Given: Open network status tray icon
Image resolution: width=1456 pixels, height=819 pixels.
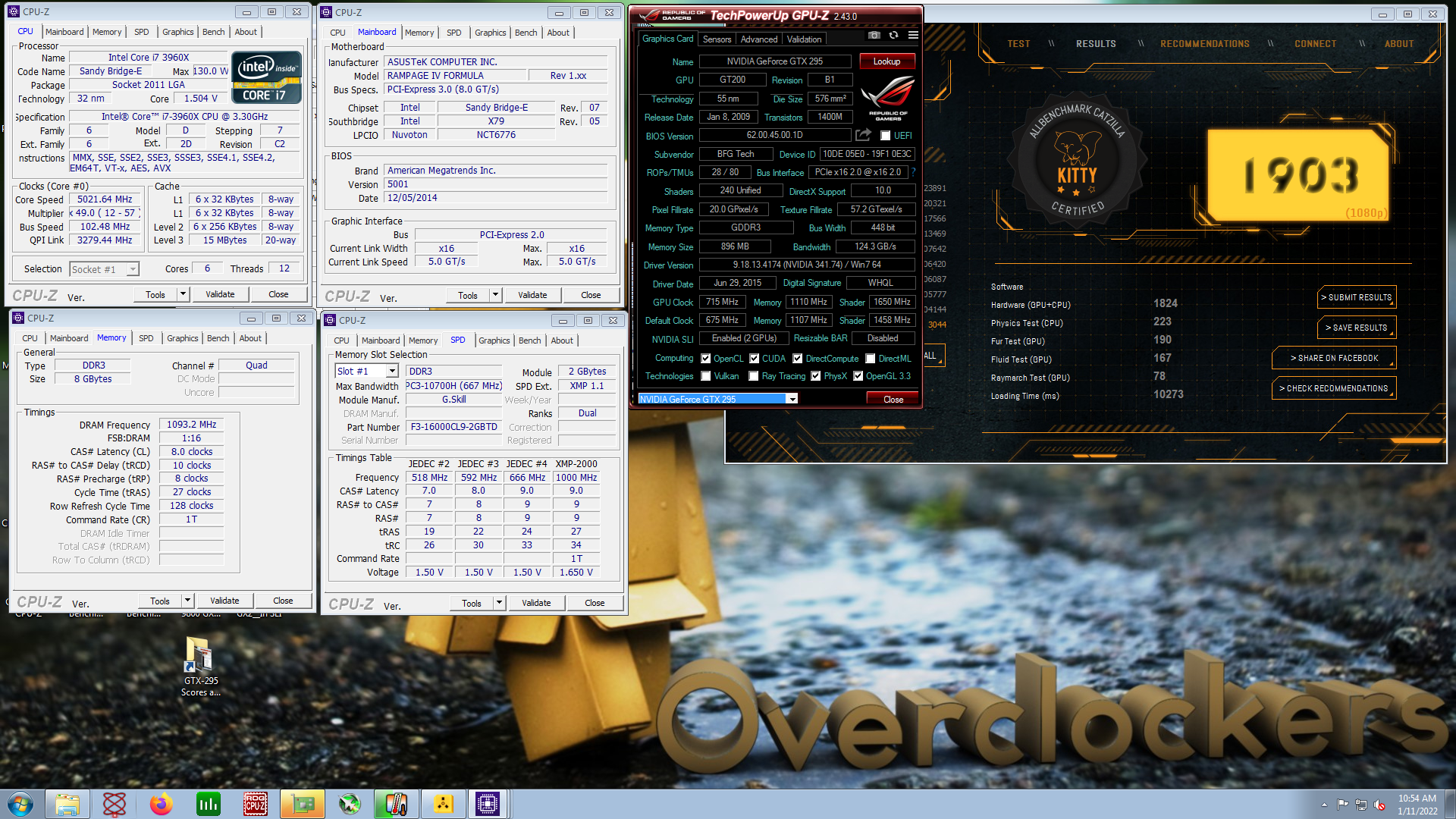Looking at the screenshot, I should pyautogui.click(x=1361, y=805).
